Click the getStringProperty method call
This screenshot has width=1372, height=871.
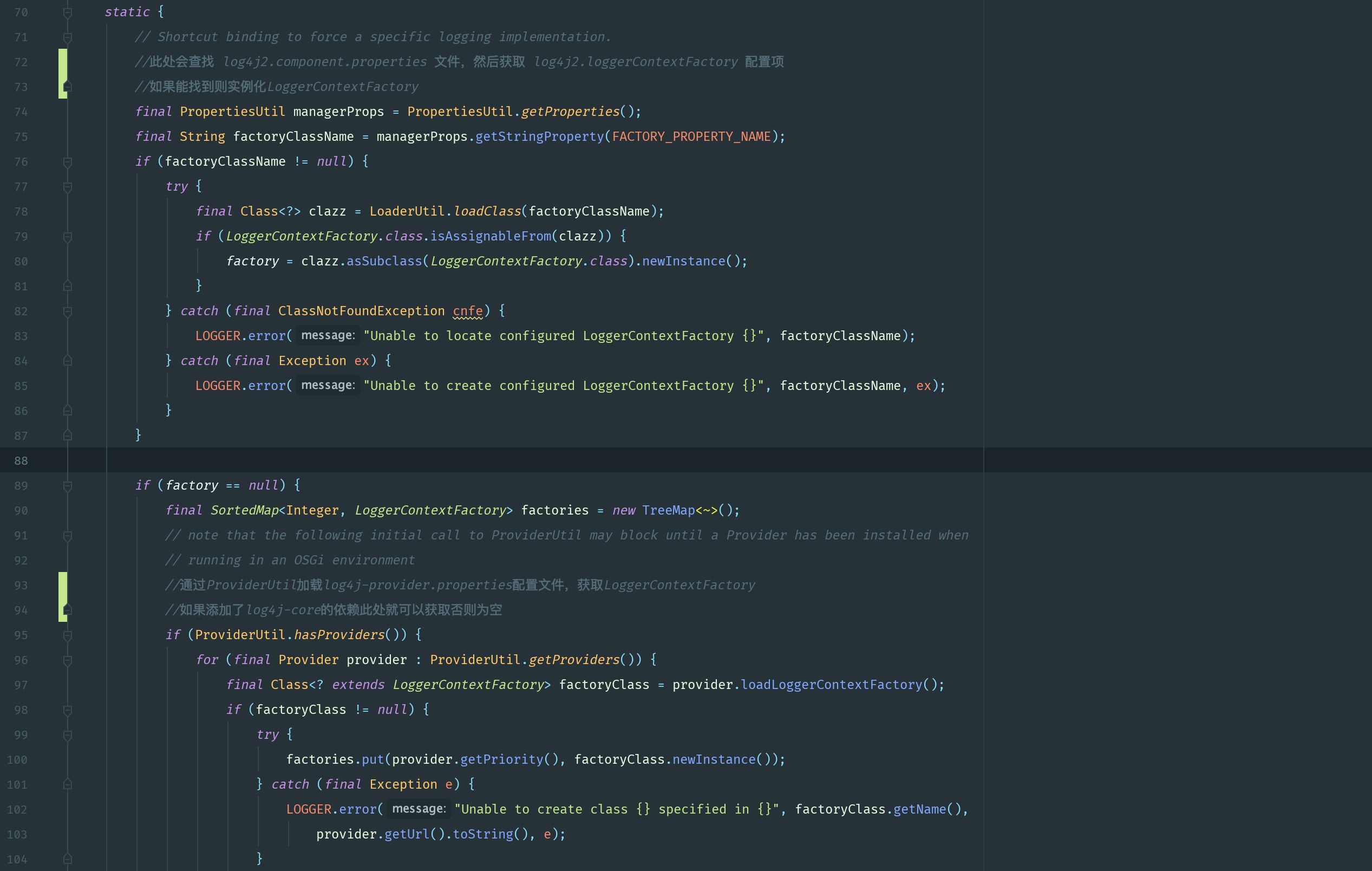point(540,137)
